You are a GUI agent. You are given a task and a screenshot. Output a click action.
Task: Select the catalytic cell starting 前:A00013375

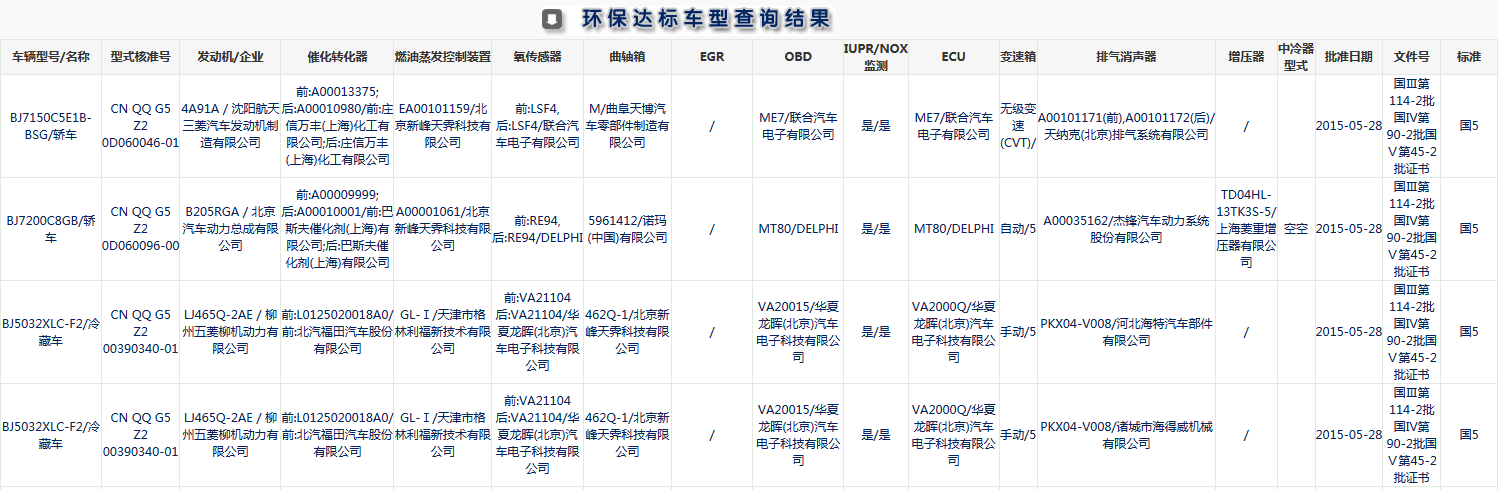(337, 125)
